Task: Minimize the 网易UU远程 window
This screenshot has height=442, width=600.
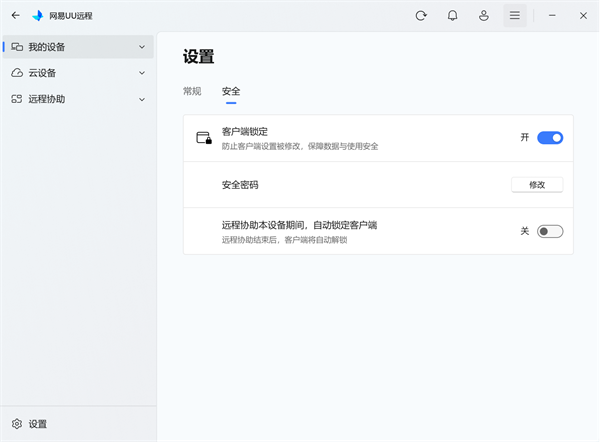Action: click(x=552, y=15)
